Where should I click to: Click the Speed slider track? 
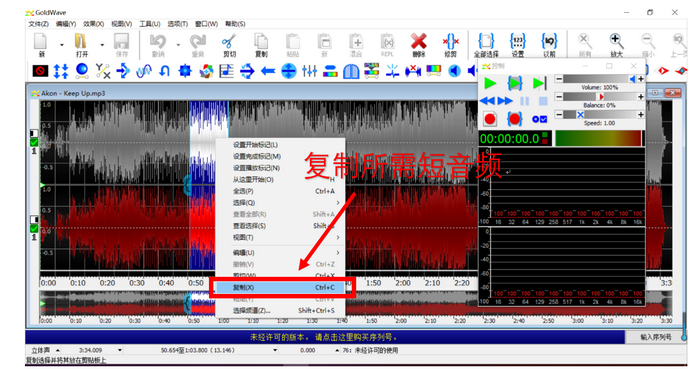(x=600, y=115)
